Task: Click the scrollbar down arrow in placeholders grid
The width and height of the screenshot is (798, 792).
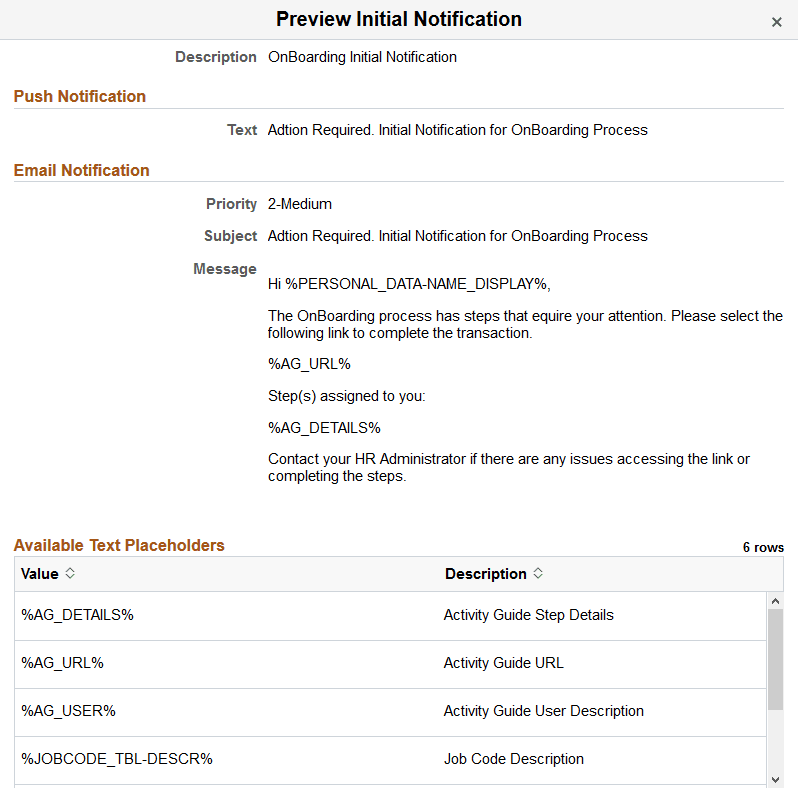Action: (x=775, y=779)
